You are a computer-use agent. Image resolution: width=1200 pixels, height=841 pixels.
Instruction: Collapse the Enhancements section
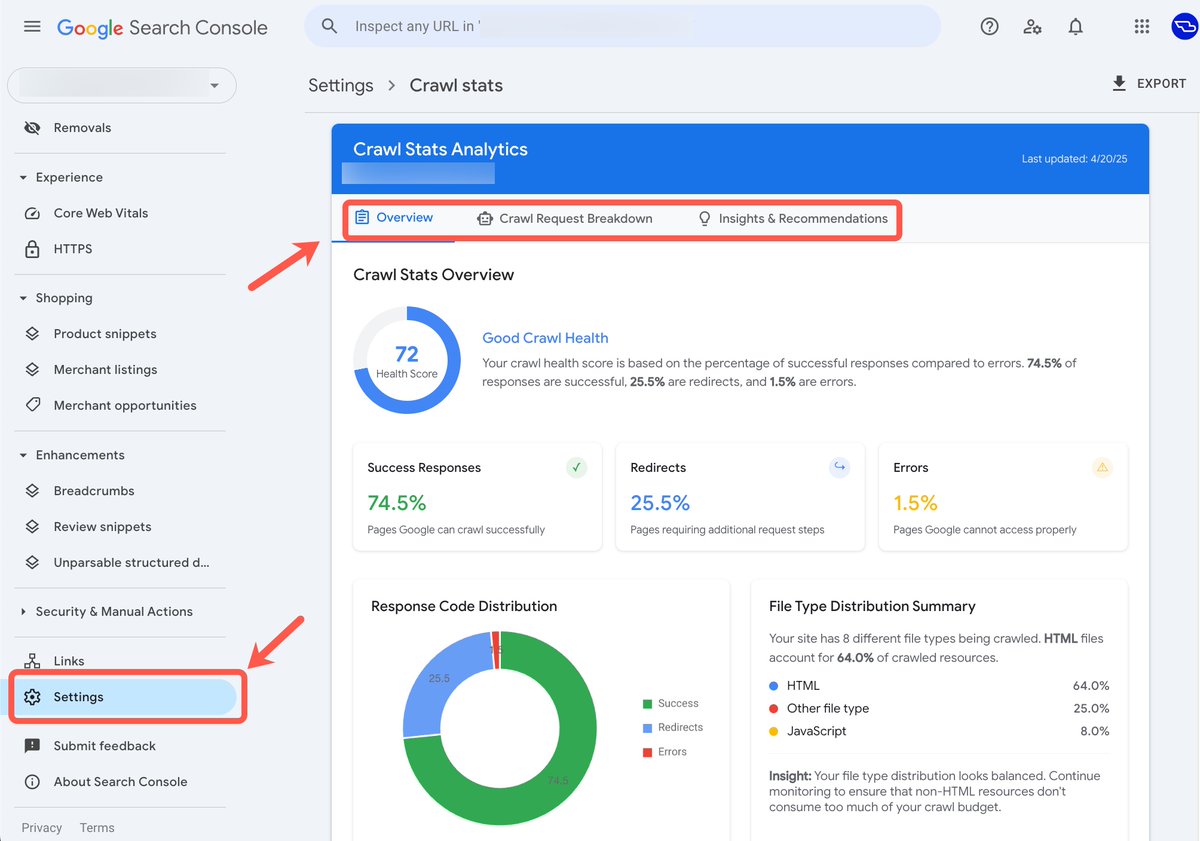[23, 455]
